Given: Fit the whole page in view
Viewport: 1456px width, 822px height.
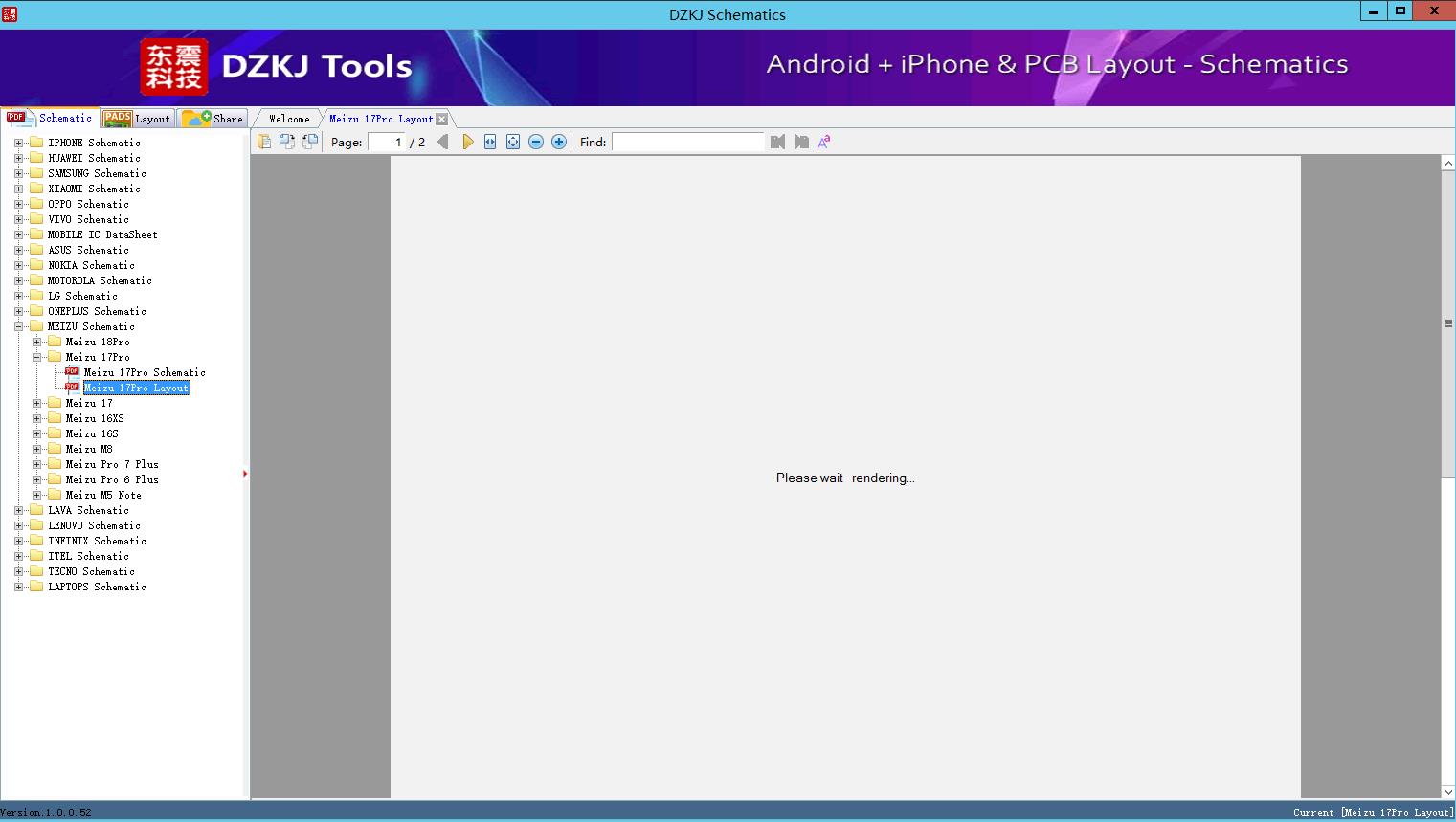Looking at the screenshot, I should point(513,142).
